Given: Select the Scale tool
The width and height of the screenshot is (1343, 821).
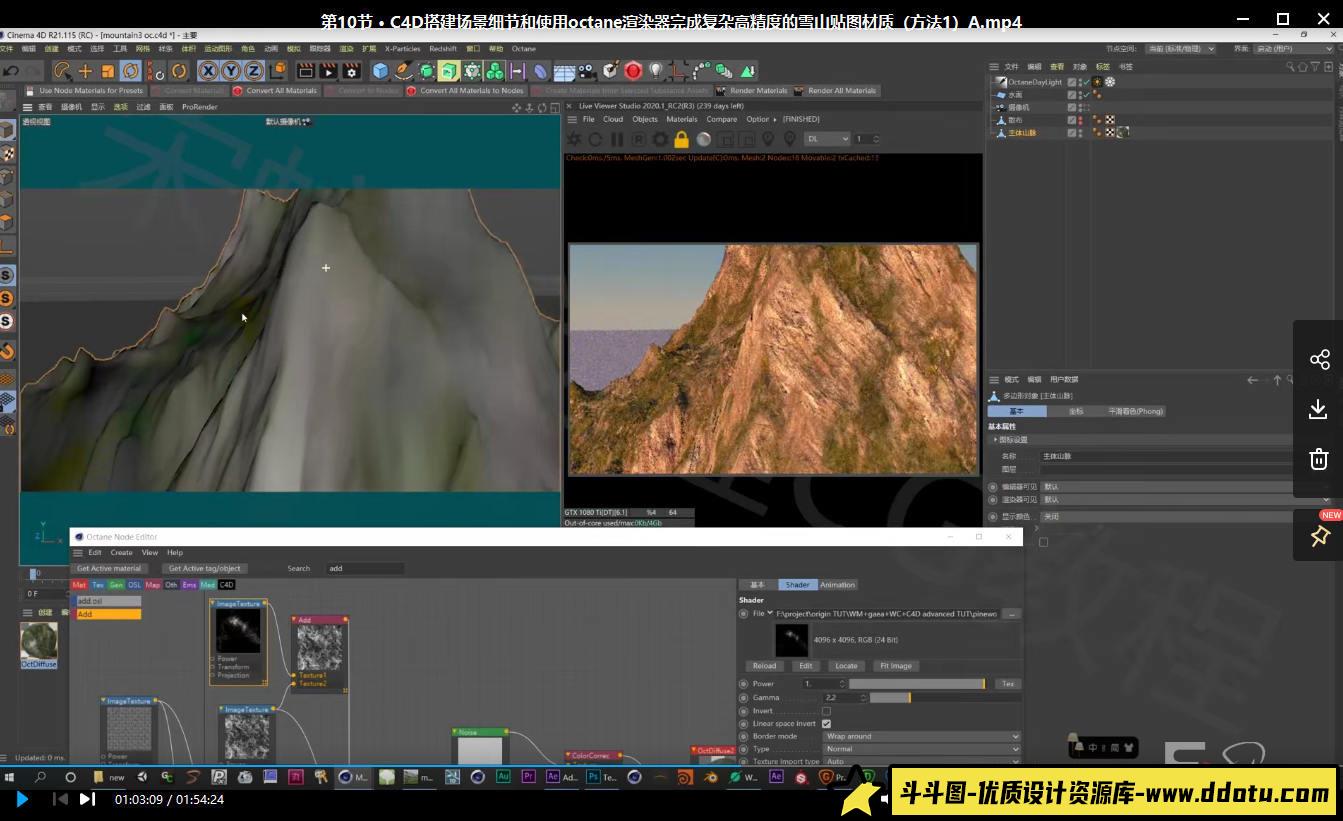Looking at the screenshot, I should click(108, 71).
